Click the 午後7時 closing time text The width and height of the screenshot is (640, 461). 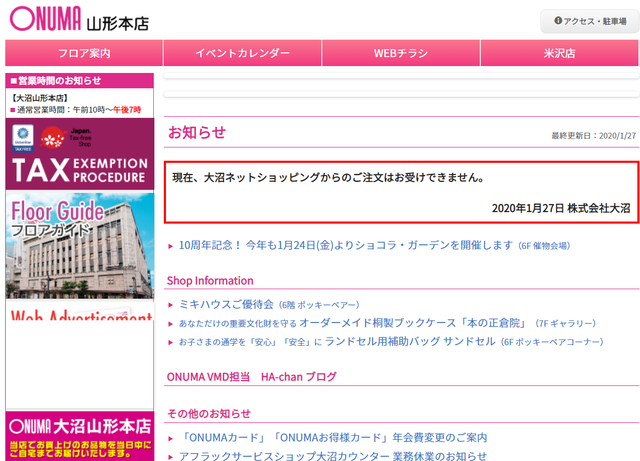point(127,110)
